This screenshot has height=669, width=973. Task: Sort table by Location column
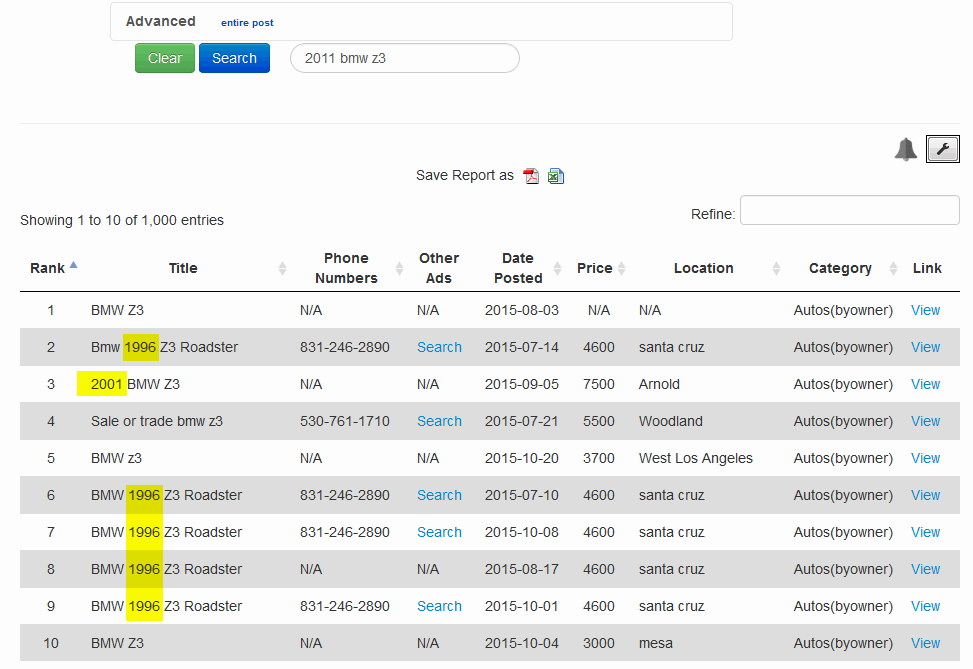tap(704, 268)
